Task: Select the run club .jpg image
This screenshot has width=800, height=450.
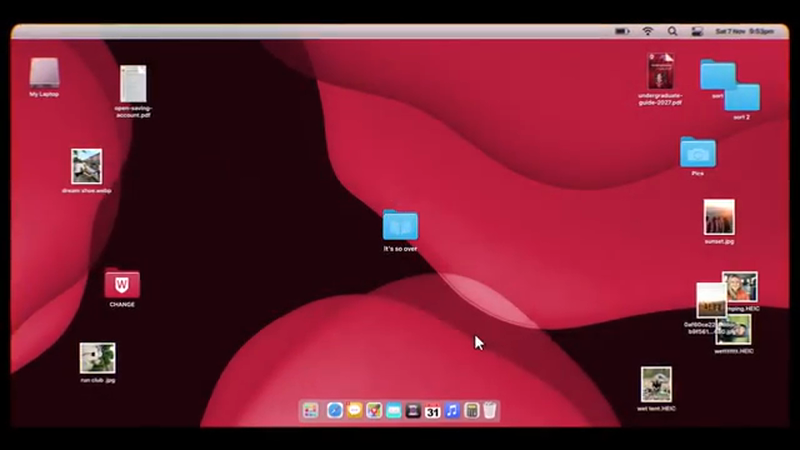Action: (x=97, y=358)
